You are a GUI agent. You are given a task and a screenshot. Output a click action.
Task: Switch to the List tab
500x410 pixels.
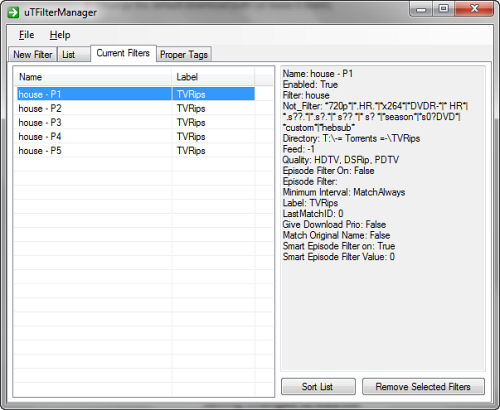tap(73, 54)
